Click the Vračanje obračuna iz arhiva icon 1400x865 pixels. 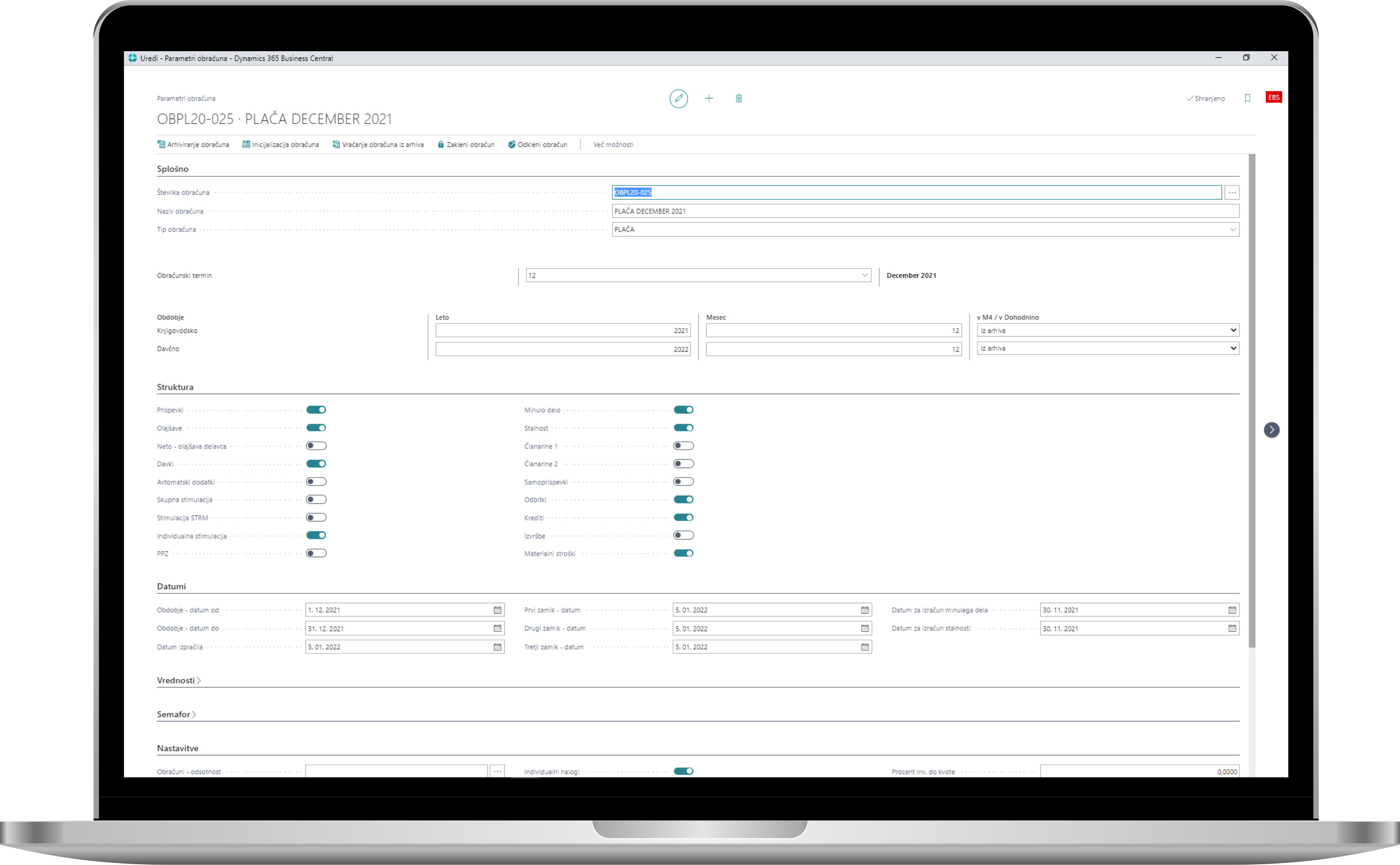(x=336, y=144)
